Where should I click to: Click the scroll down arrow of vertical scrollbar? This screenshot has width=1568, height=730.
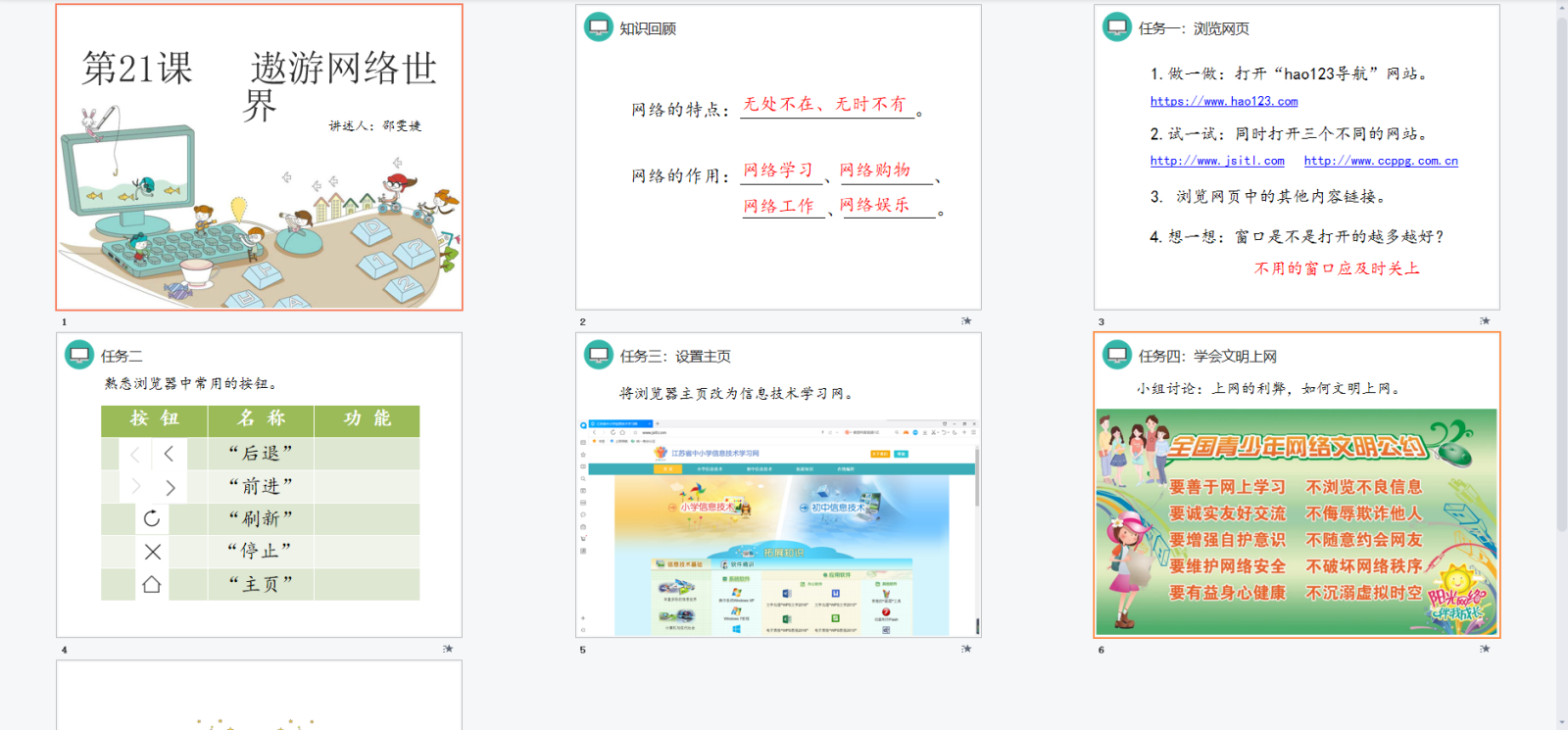(x=1561, y=722)
